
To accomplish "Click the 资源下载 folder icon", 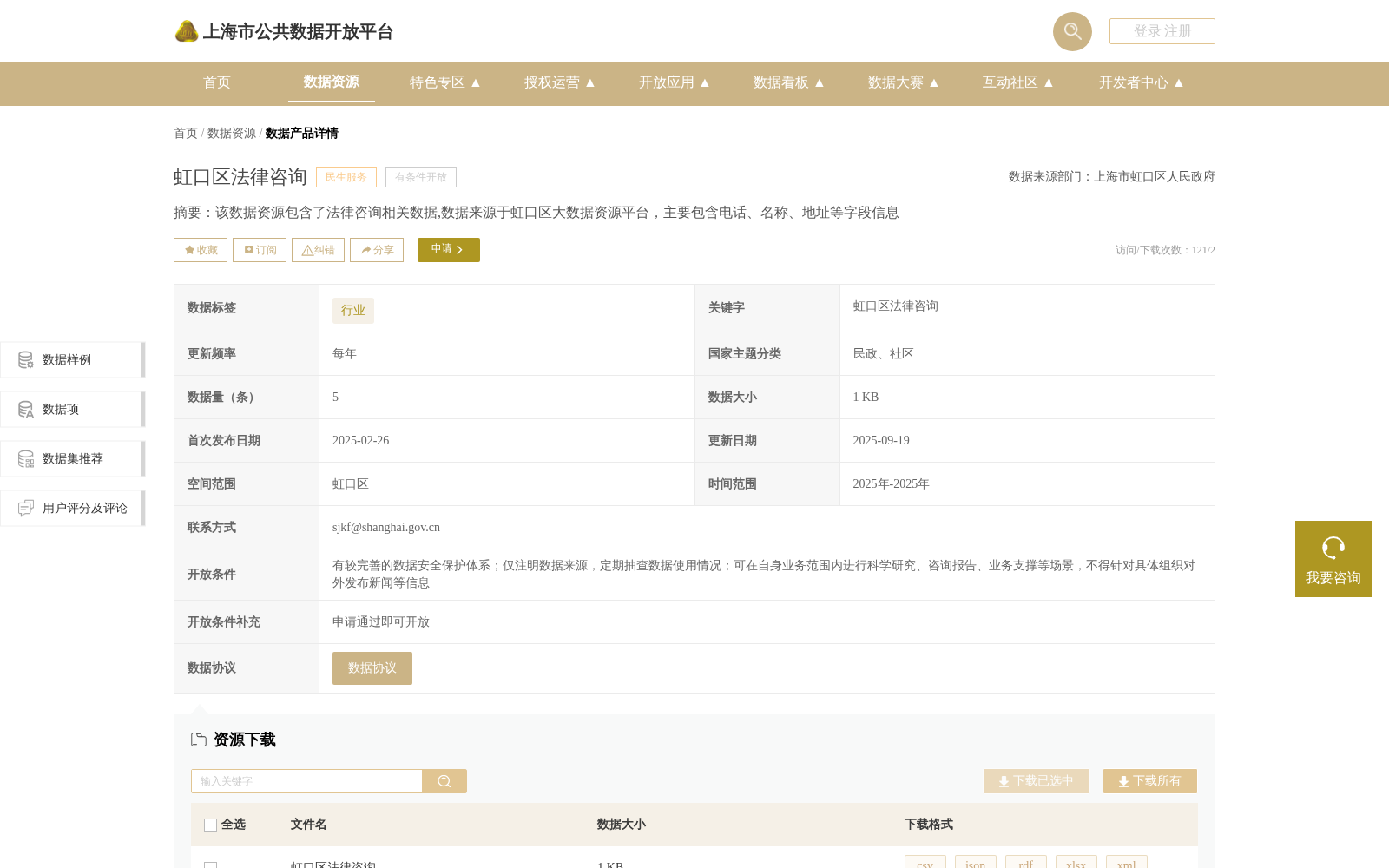I will point(199,740).
